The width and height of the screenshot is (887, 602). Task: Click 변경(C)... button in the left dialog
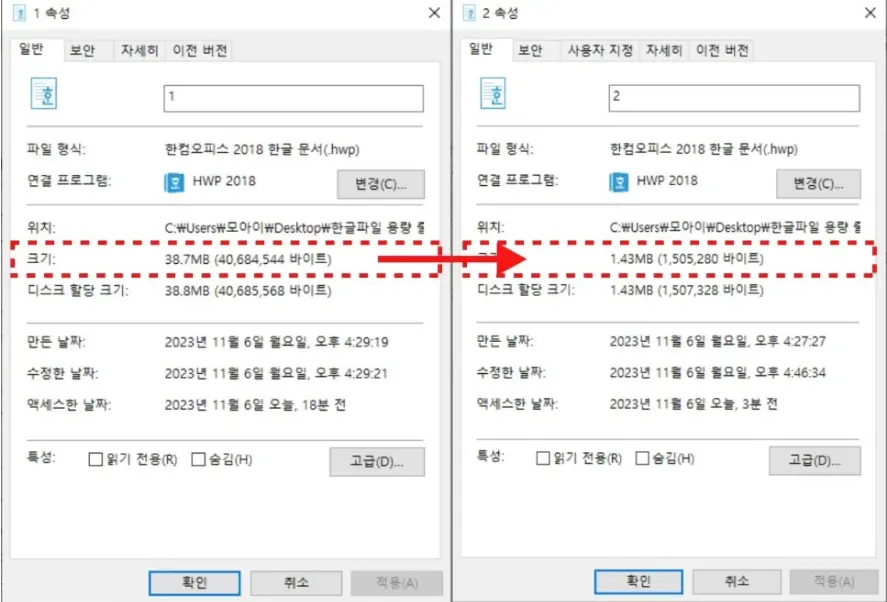[381, 184]
